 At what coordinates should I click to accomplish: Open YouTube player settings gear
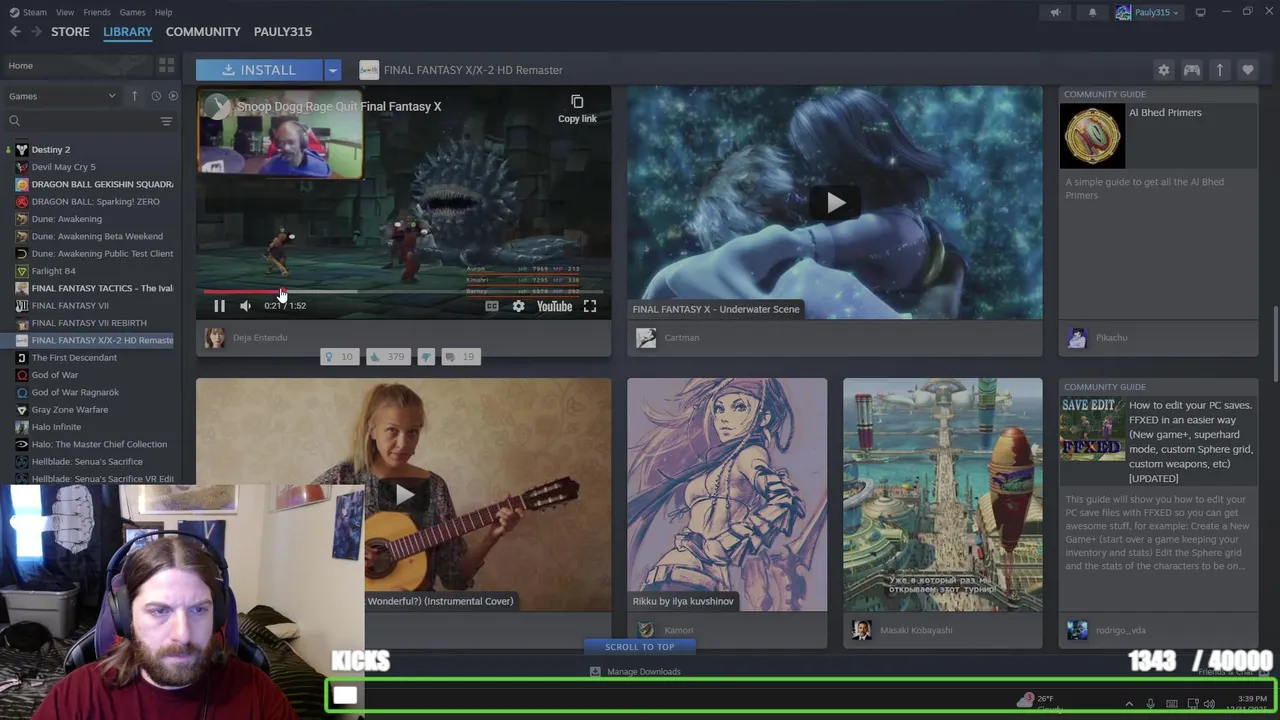coord(518,306)
